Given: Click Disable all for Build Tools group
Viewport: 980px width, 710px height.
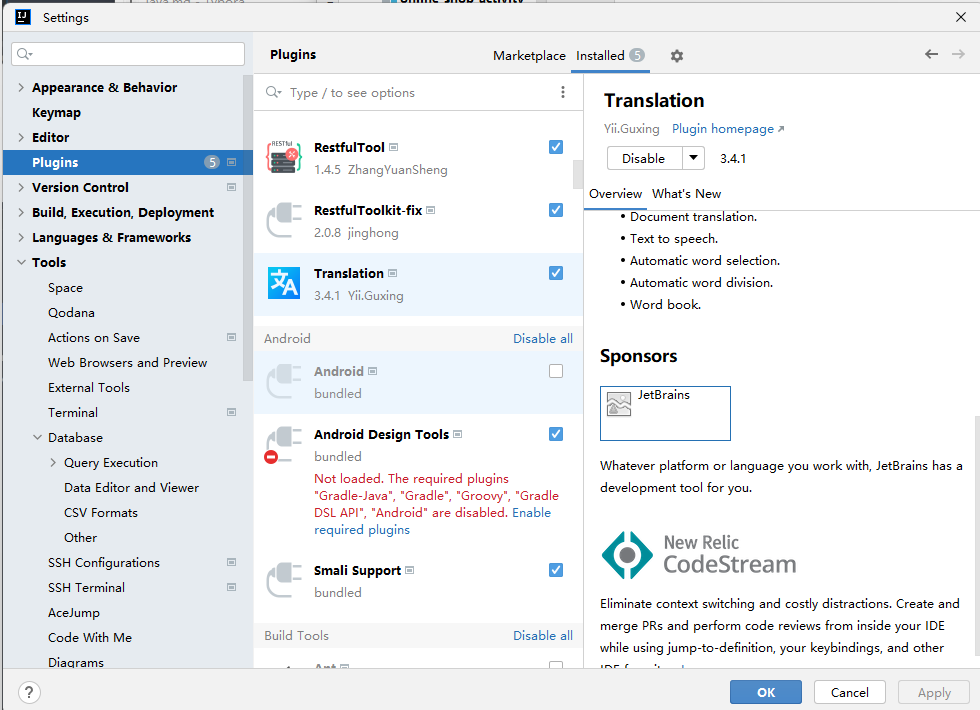Looking at the screenshot, I should [542, 636].
